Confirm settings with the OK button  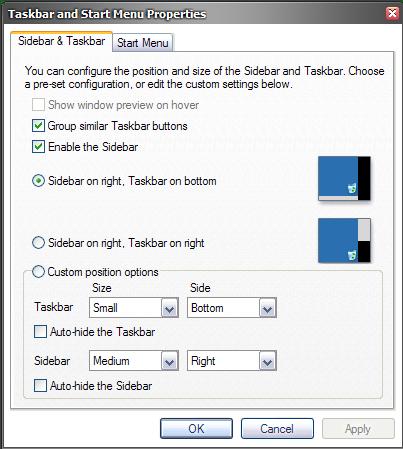196,429
